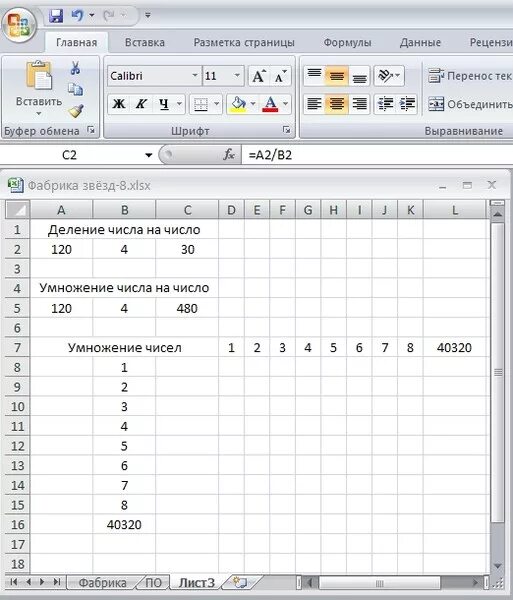Viewport: 513px width, 600px height.
Task: Toggle center horizontal alignment
Action: point(337,104)
